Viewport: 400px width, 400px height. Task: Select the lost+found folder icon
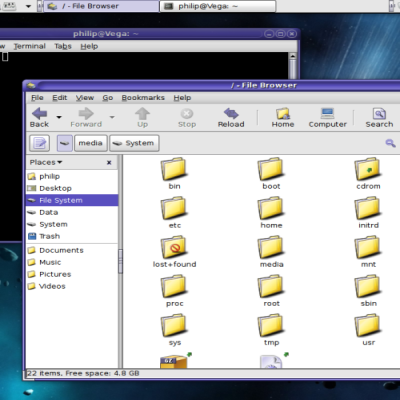click(x=173, y=247)
